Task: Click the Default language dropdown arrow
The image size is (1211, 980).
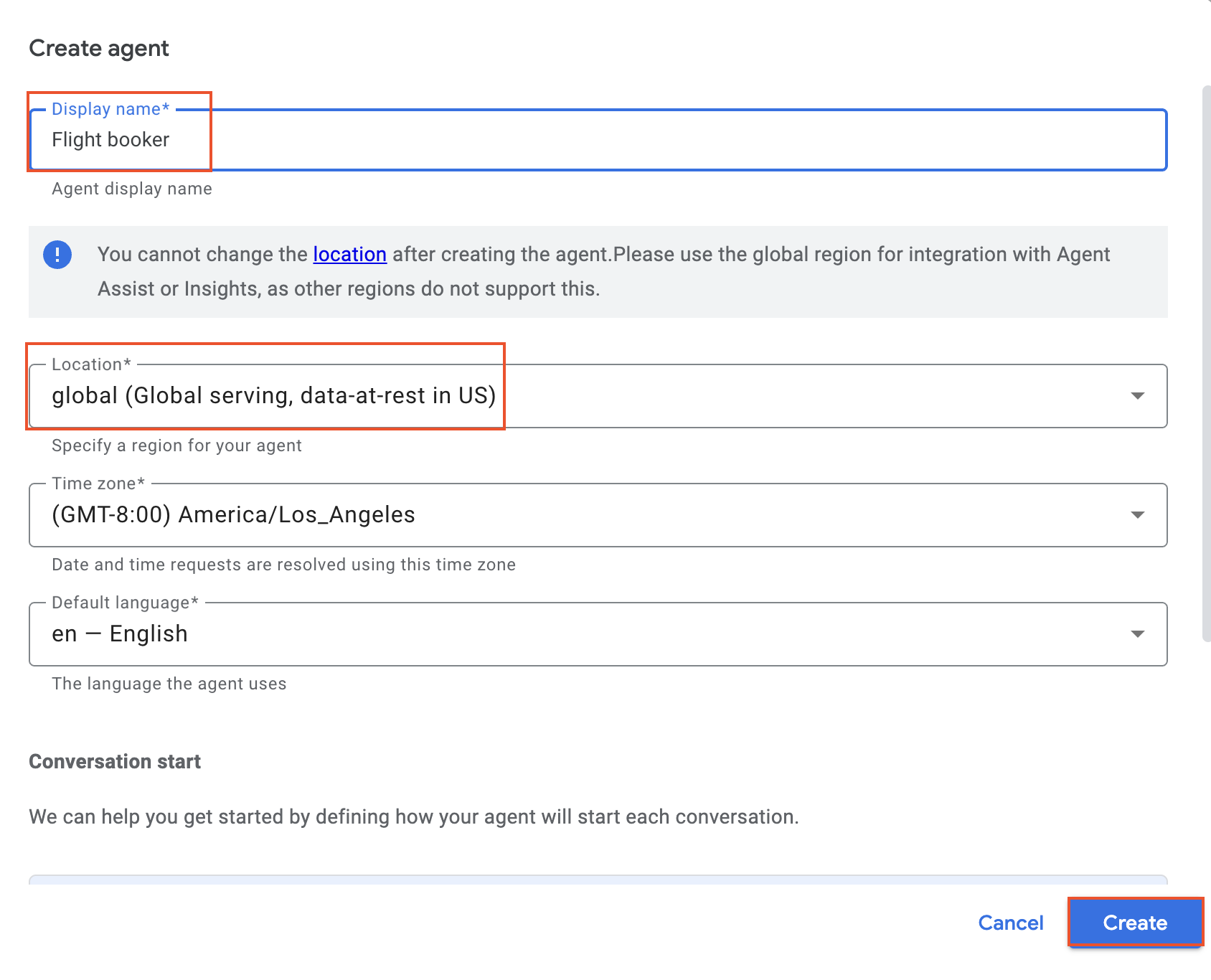Action: [x=1137, y=633]
